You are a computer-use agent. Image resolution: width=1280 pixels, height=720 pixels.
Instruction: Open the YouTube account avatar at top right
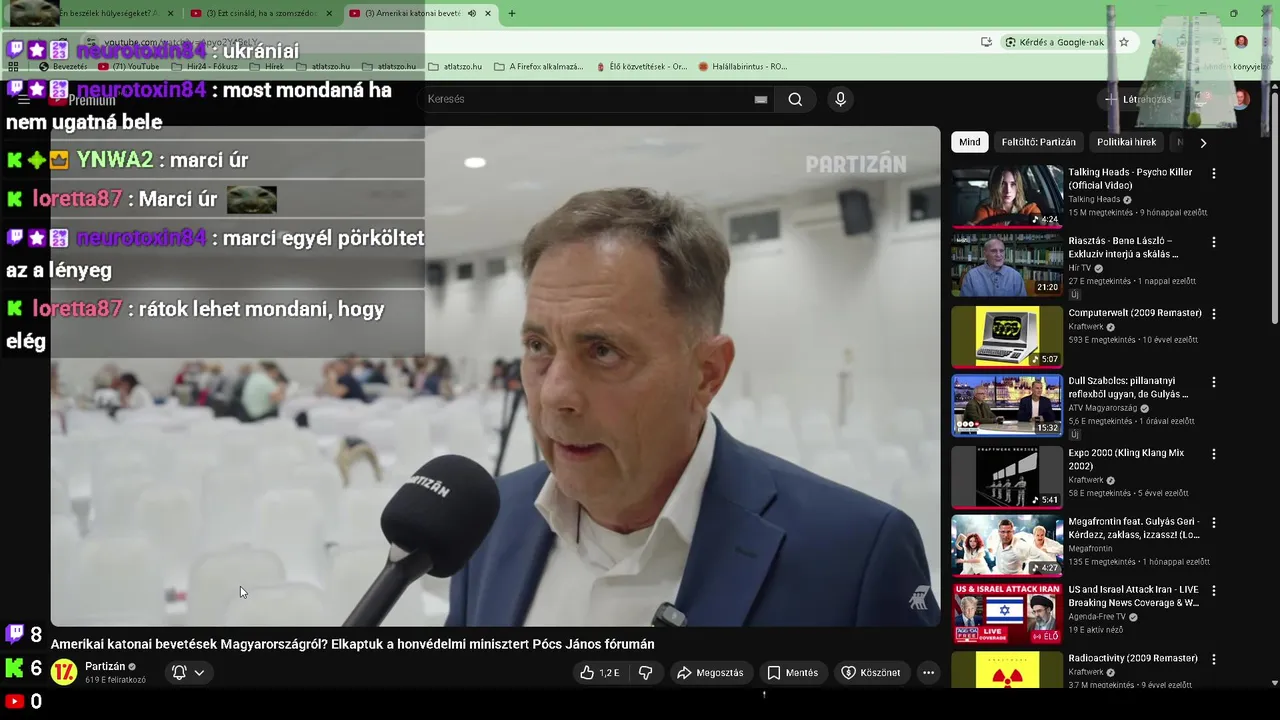click(1241, 99)
